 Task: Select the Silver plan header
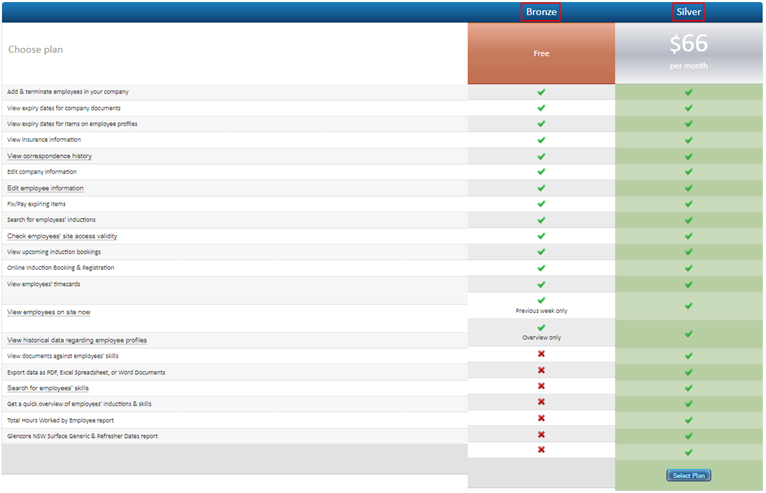point(688,12)
